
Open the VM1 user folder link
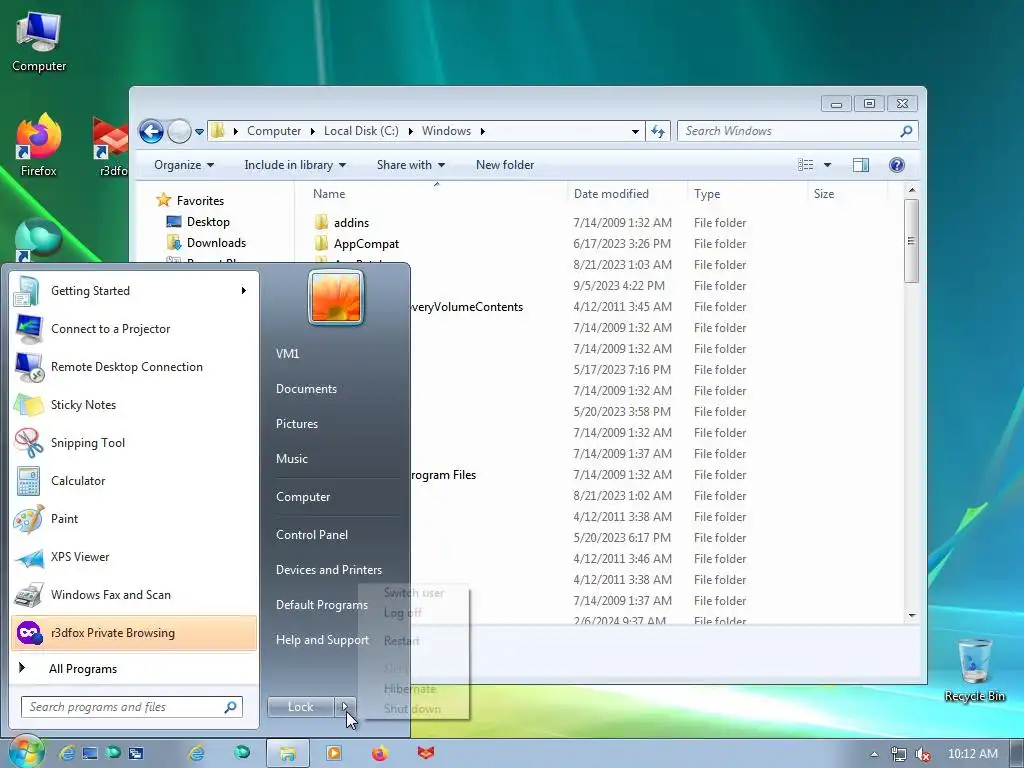pos(287,353)
